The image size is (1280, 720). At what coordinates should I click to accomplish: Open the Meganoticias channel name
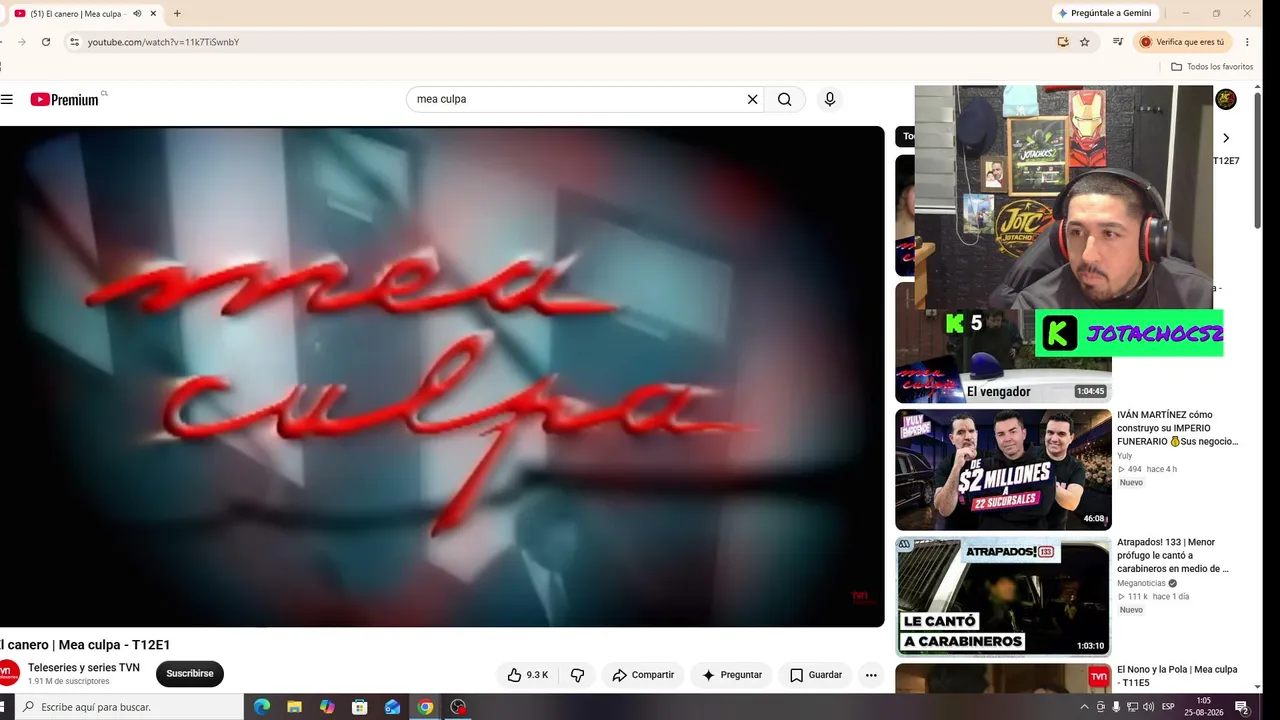[1141, 583]
